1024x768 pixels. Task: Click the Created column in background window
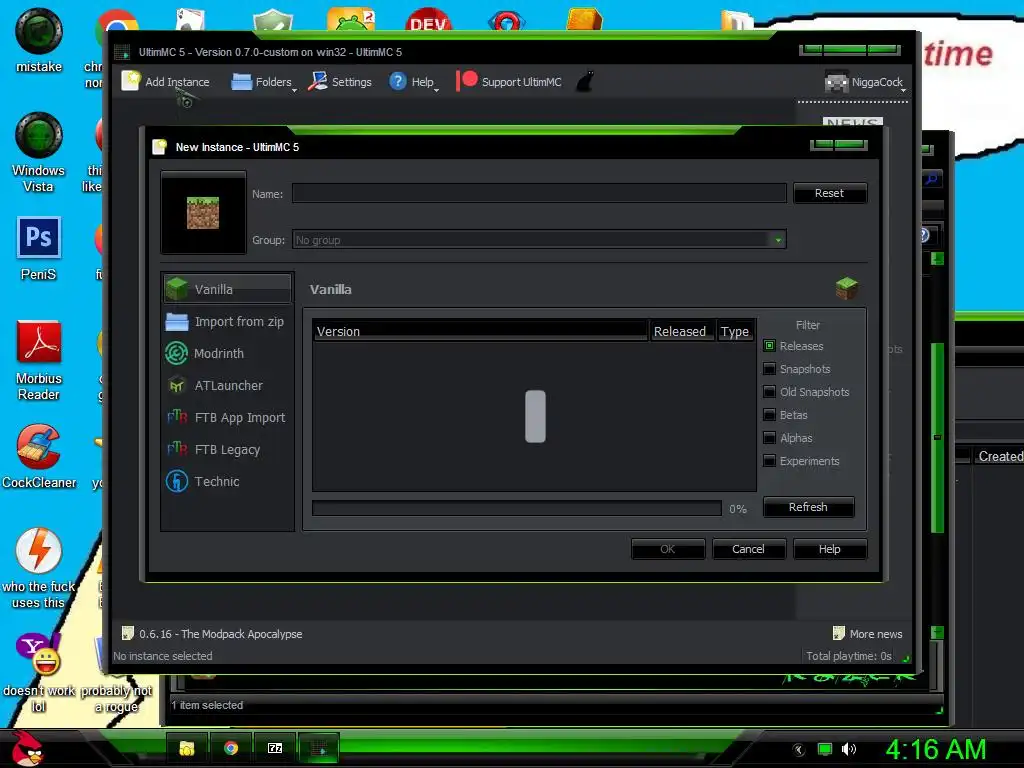[999, 456]
